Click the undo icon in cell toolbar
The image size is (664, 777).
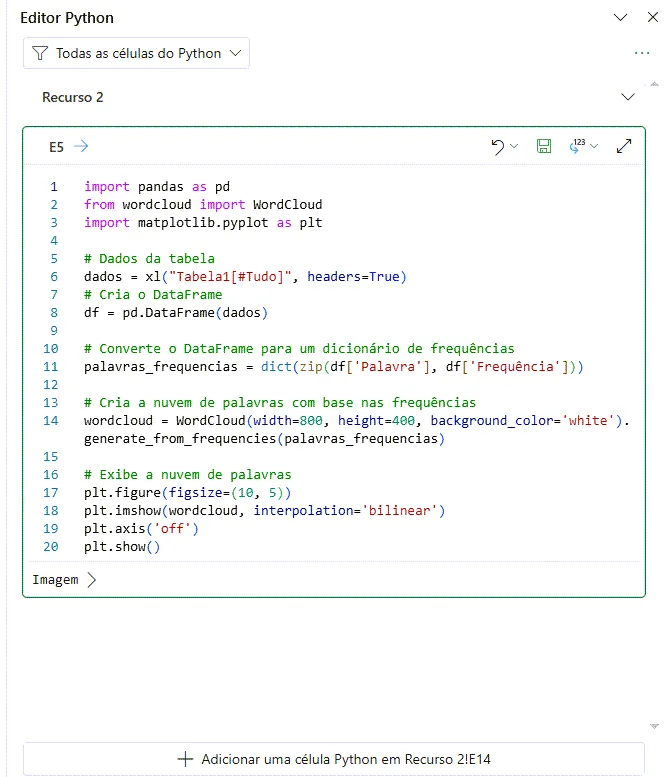pos(498,147)
